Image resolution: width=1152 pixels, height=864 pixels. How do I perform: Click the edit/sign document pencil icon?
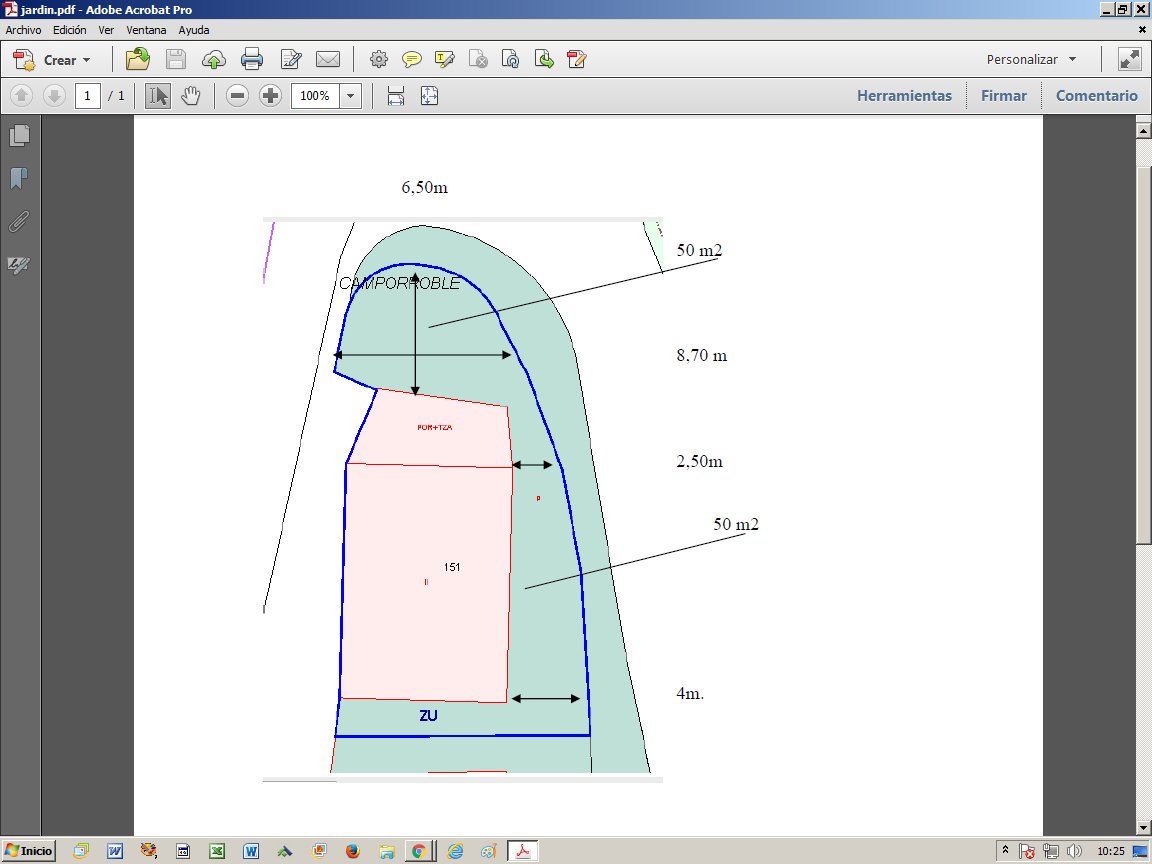(x=291, y=59)
